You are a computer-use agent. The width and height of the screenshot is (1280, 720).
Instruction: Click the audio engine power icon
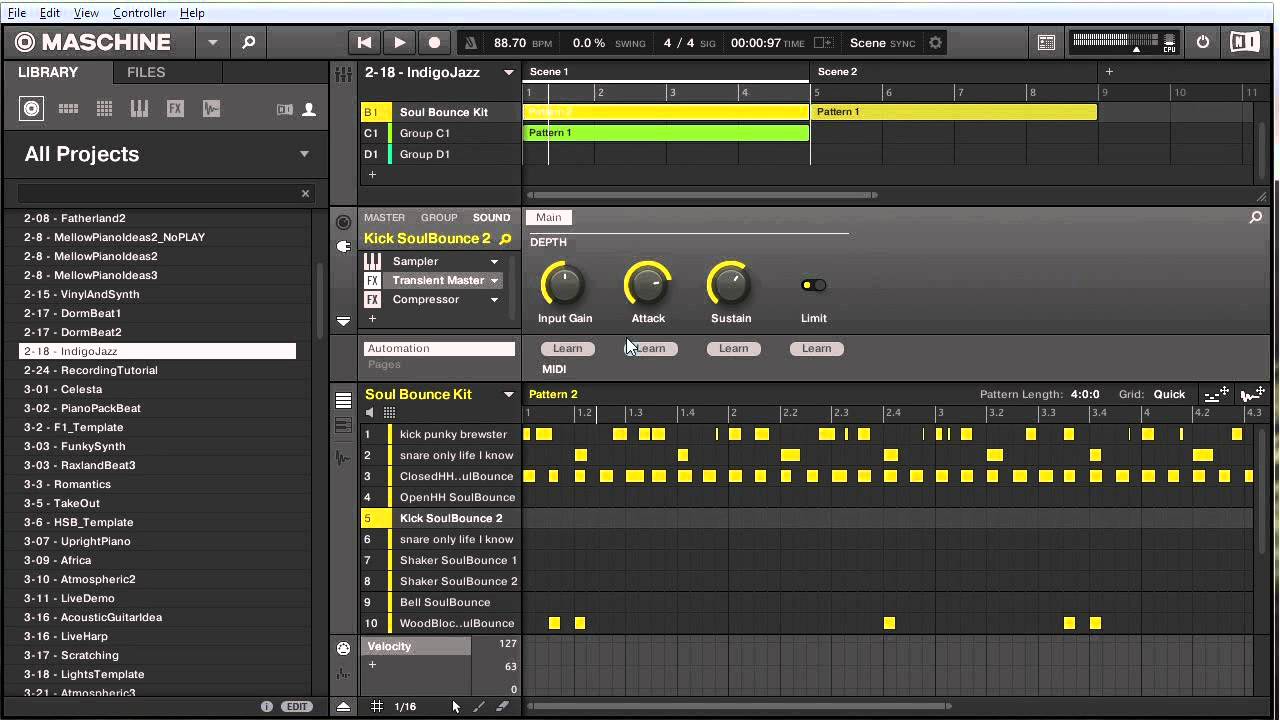click(x=1203, y=42)
